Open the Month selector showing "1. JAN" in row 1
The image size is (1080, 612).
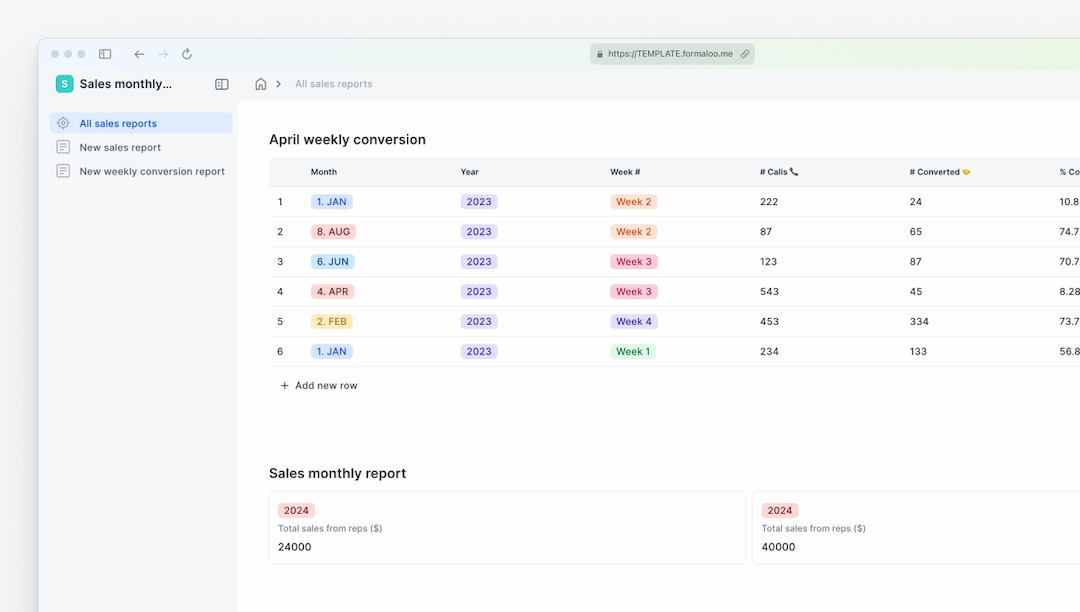331,201
